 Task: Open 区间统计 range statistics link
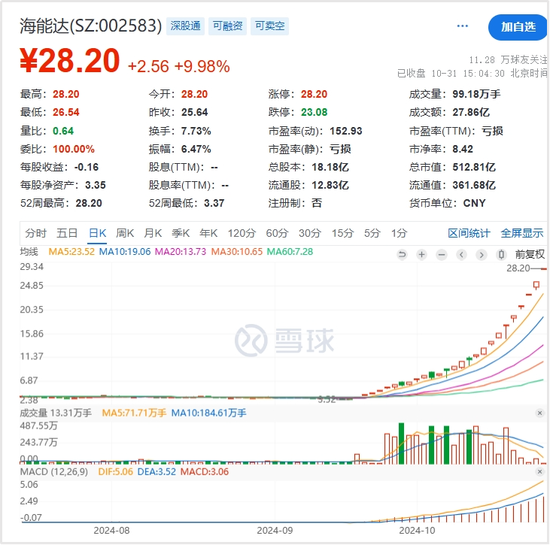(469, 233)
